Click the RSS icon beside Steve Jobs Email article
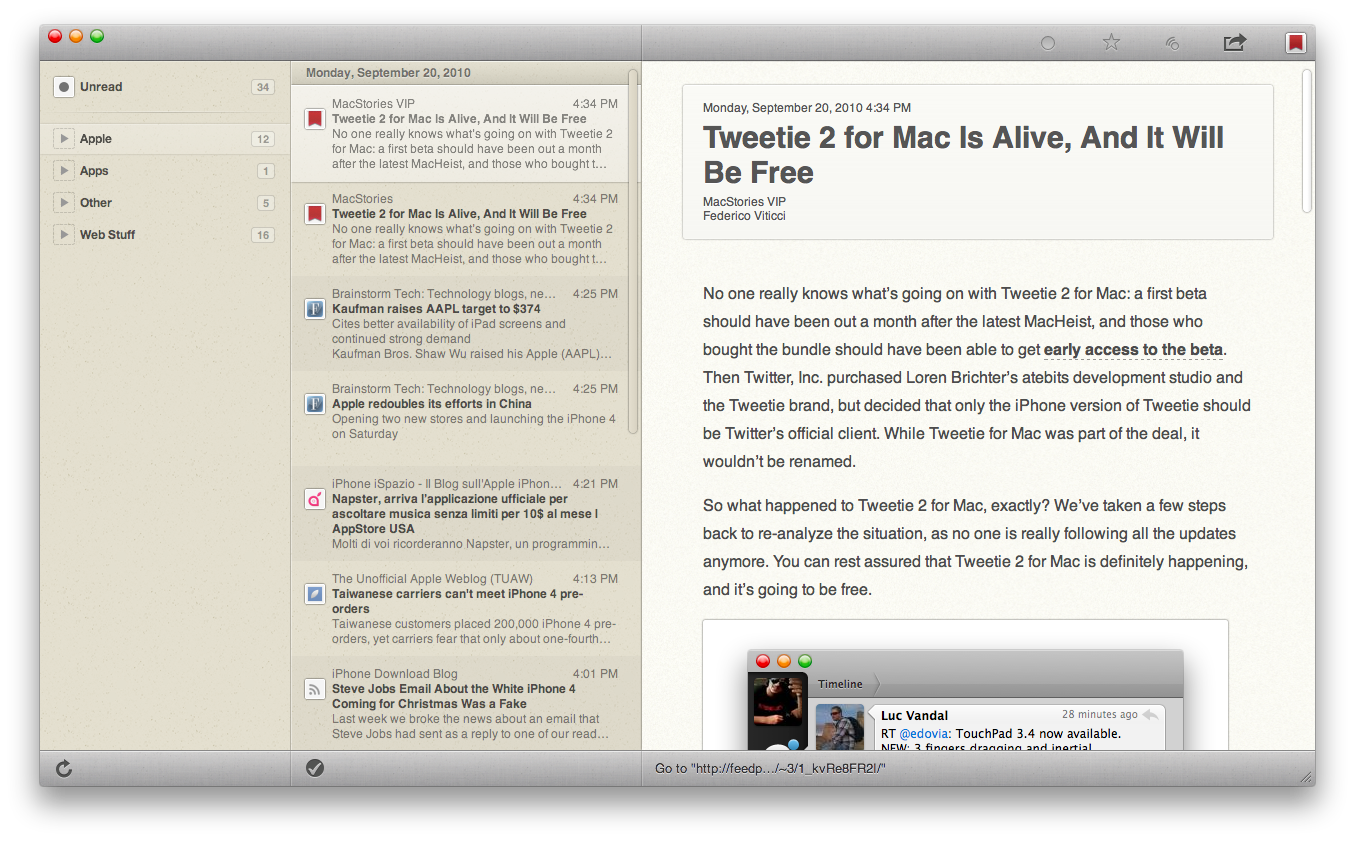1355x841 pixels. 315,689
